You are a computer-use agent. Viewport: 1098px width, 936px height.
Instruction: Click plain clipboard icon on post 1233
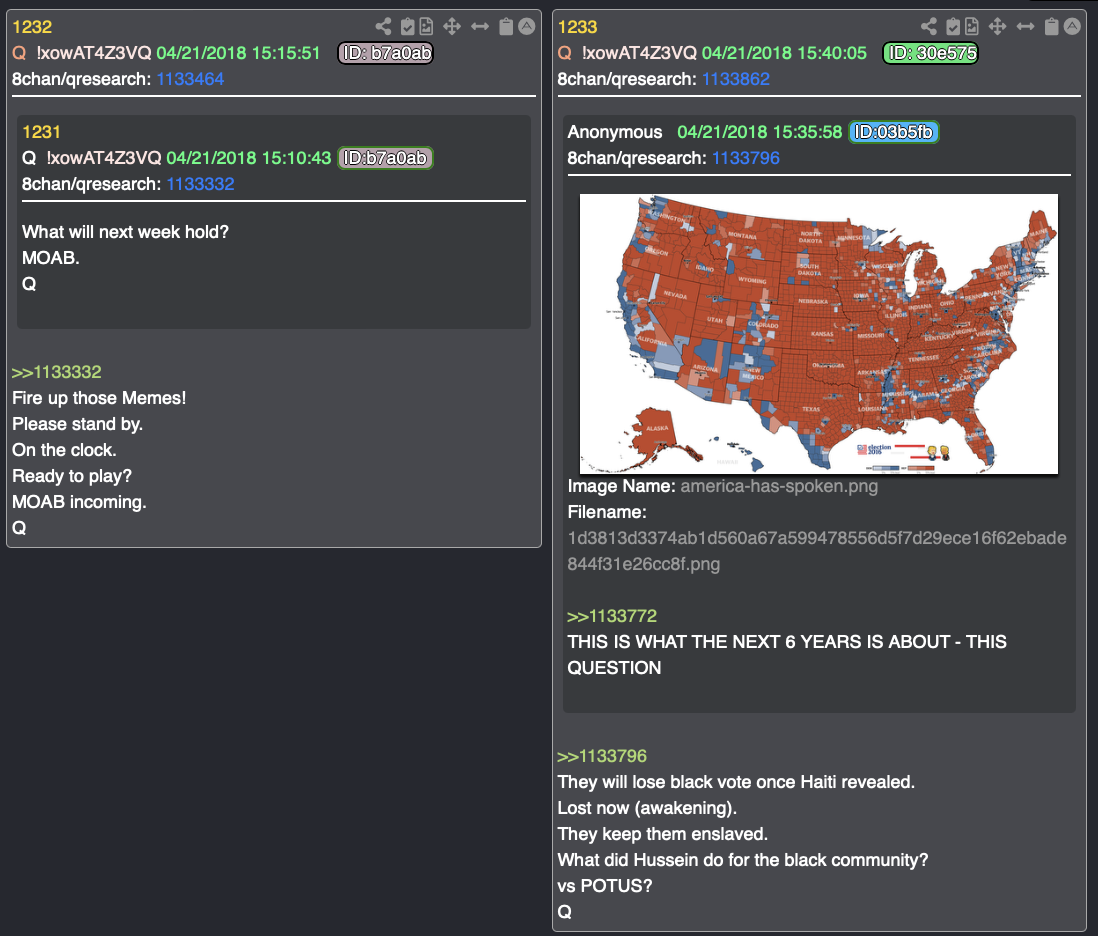pyautogui.click(x=1051, y=27)
